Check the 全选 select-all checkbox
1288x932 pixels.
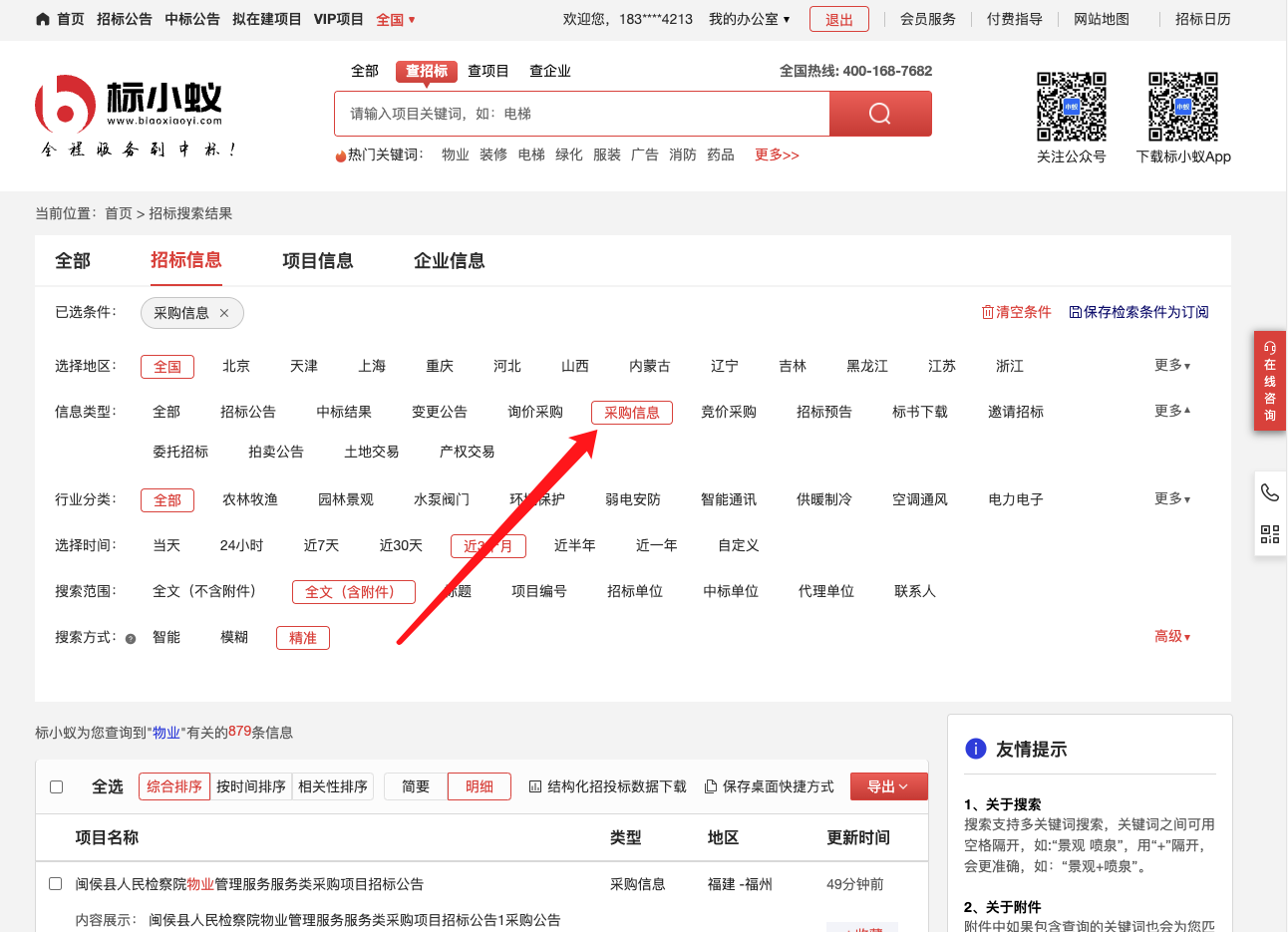[57, 786]
